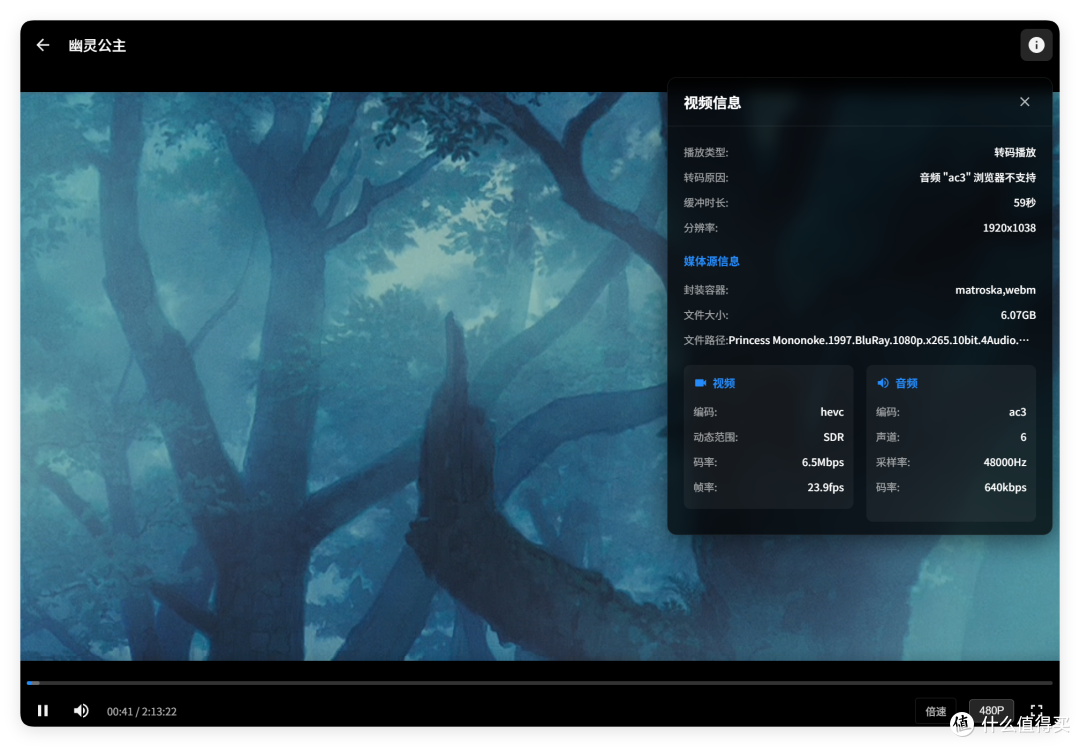Click the resolution value 1920x1038
Image resolution: width=1080 pixels, height=747 pixels.
pos(1009,228)
